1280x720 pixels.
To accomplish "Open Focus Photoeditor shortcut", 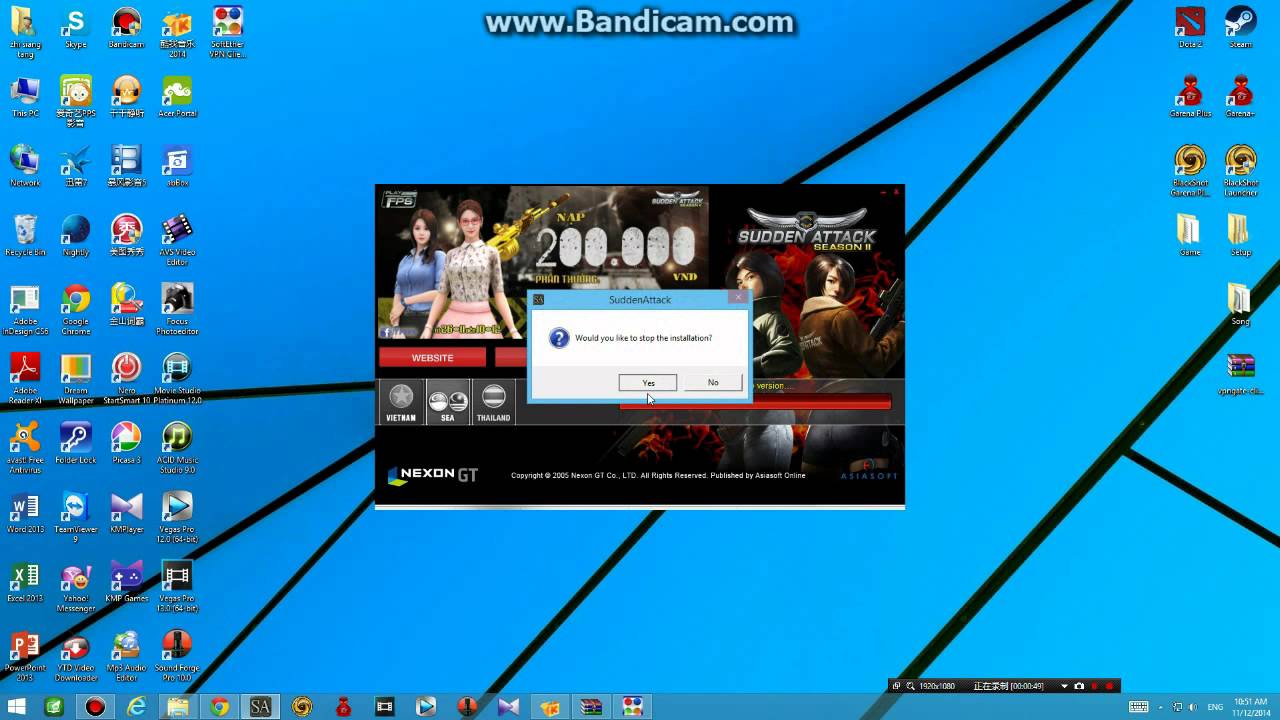I will point(177,310).
